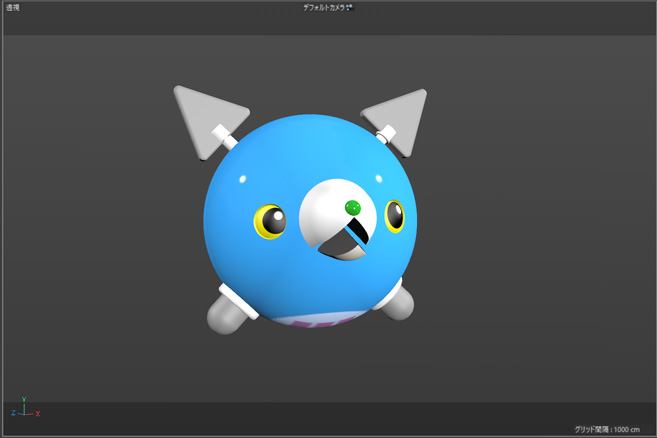Select the character's left yellow eye
Viewport: 657px width, 438px height.
(269, 221)
